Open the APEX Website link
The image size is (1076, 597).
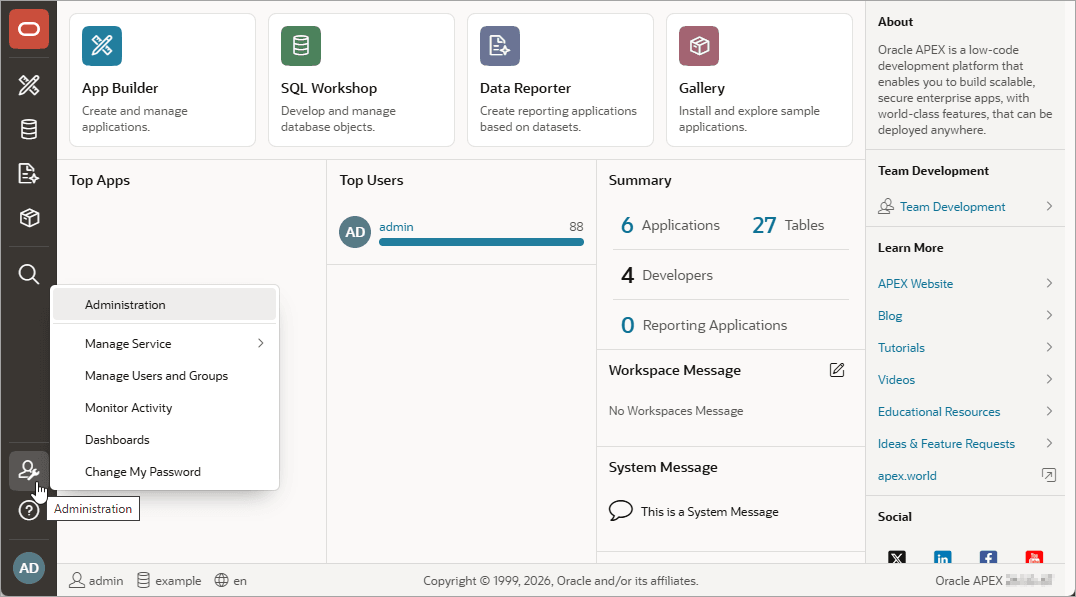click(915, 283)
